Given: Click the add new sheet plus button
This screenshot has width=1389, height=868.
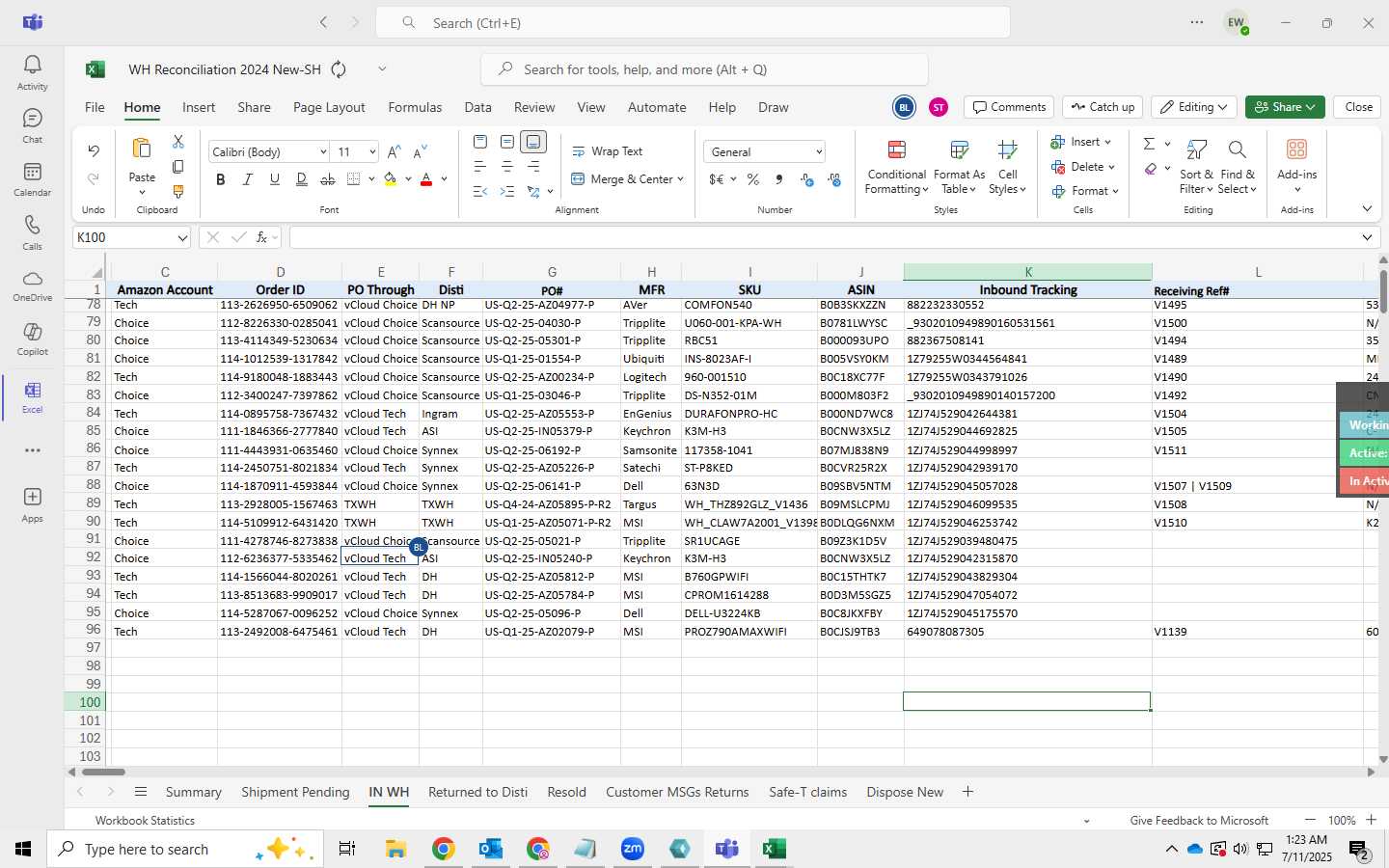Looking at the screenshot, I should (x=967, y=792).
